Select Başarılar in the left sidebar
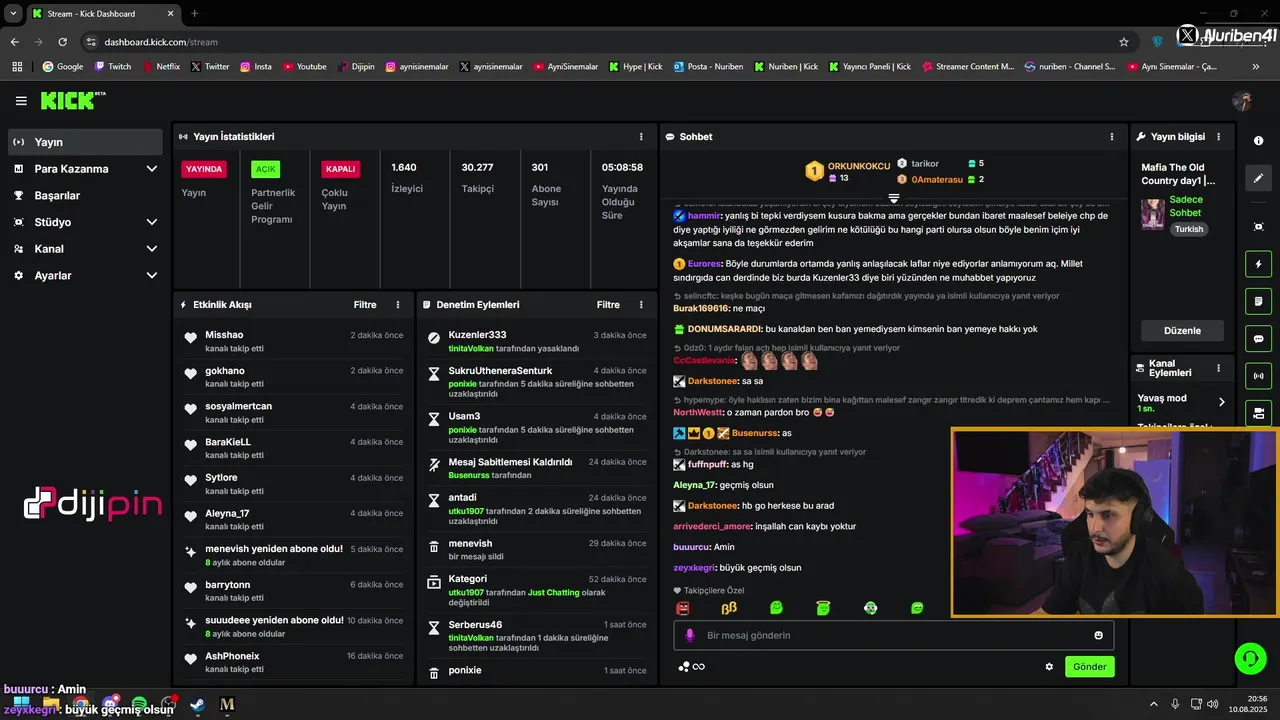Screen dimensions: 1280x720 click(x=85, y=196)
